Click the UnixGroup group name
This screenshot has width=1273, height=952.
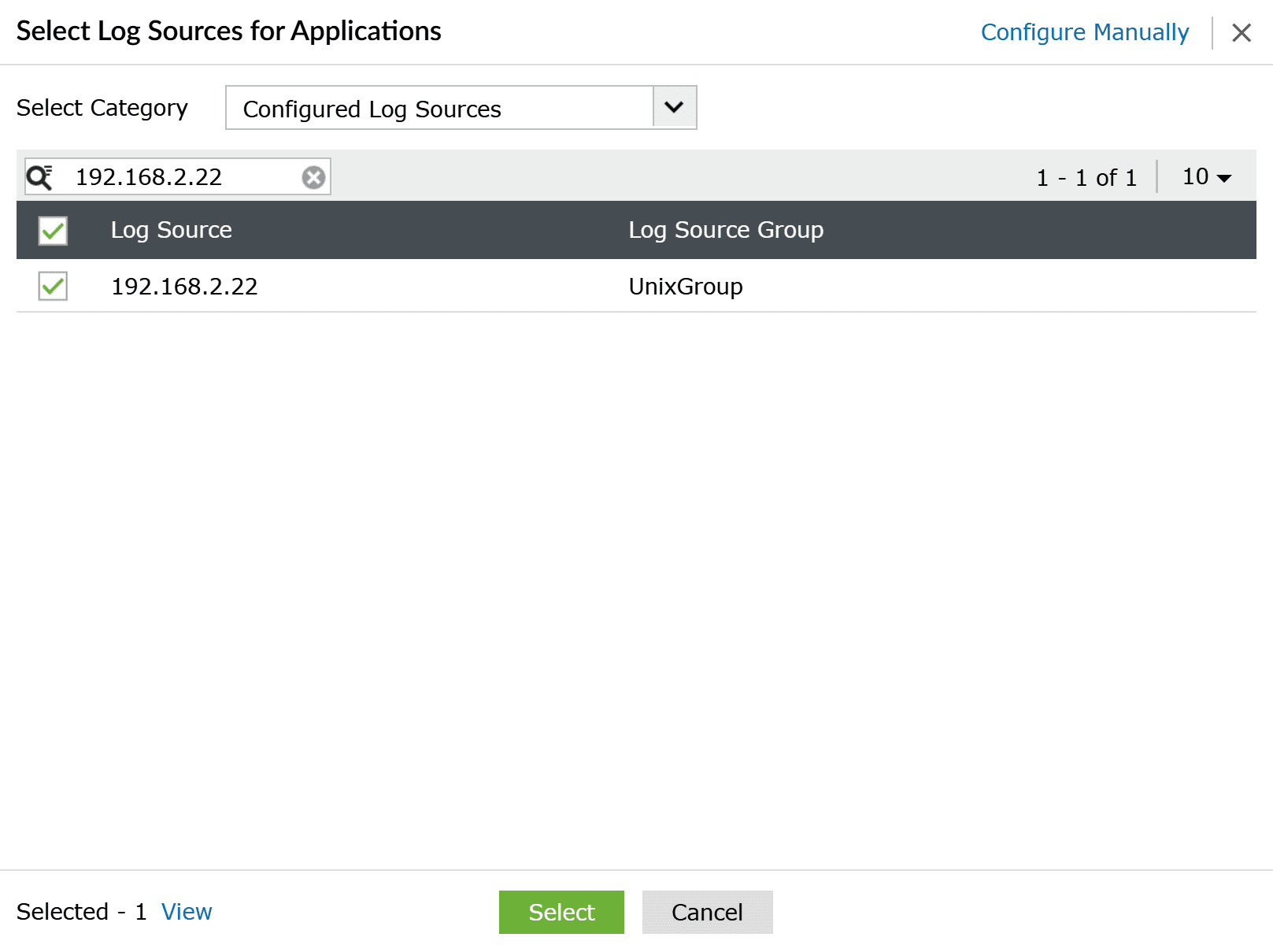click(685, 286)
